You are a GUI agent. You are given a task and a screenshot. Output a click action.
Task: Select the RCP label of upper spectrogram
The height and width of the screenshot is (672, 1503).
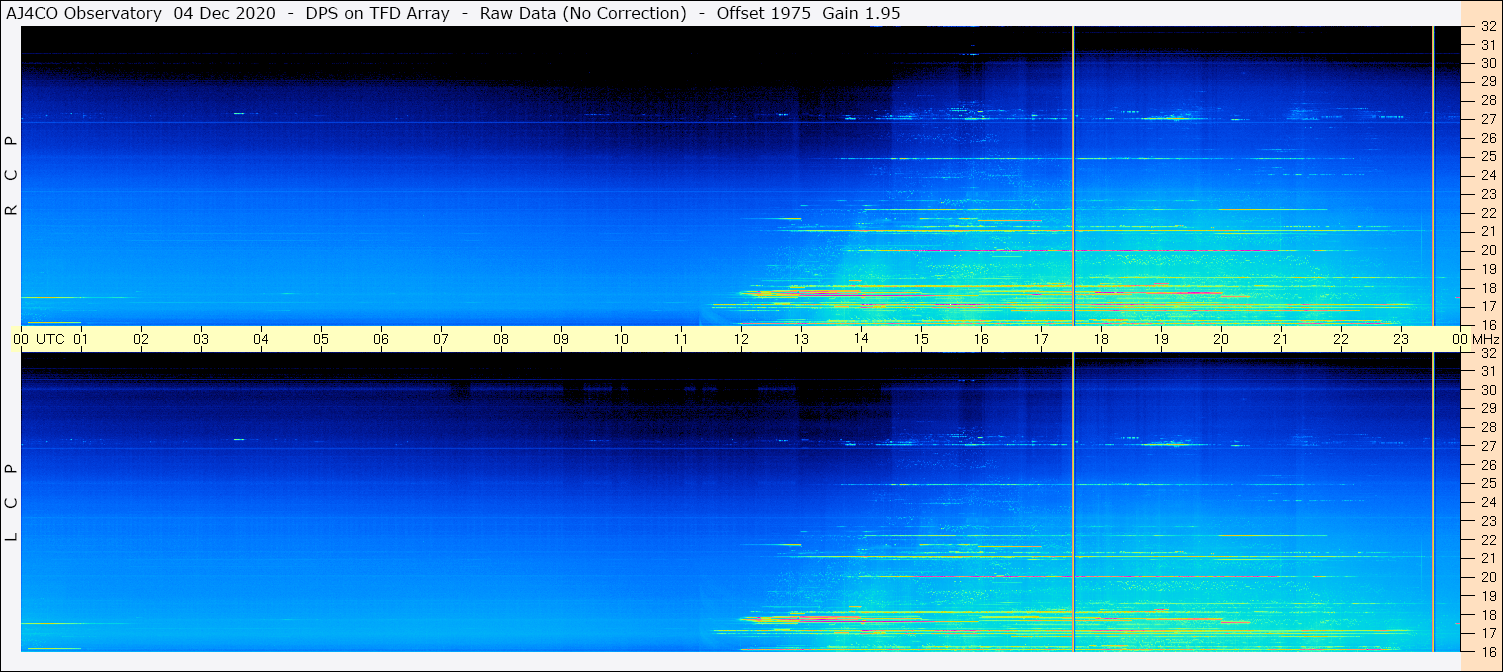(11, 176)
